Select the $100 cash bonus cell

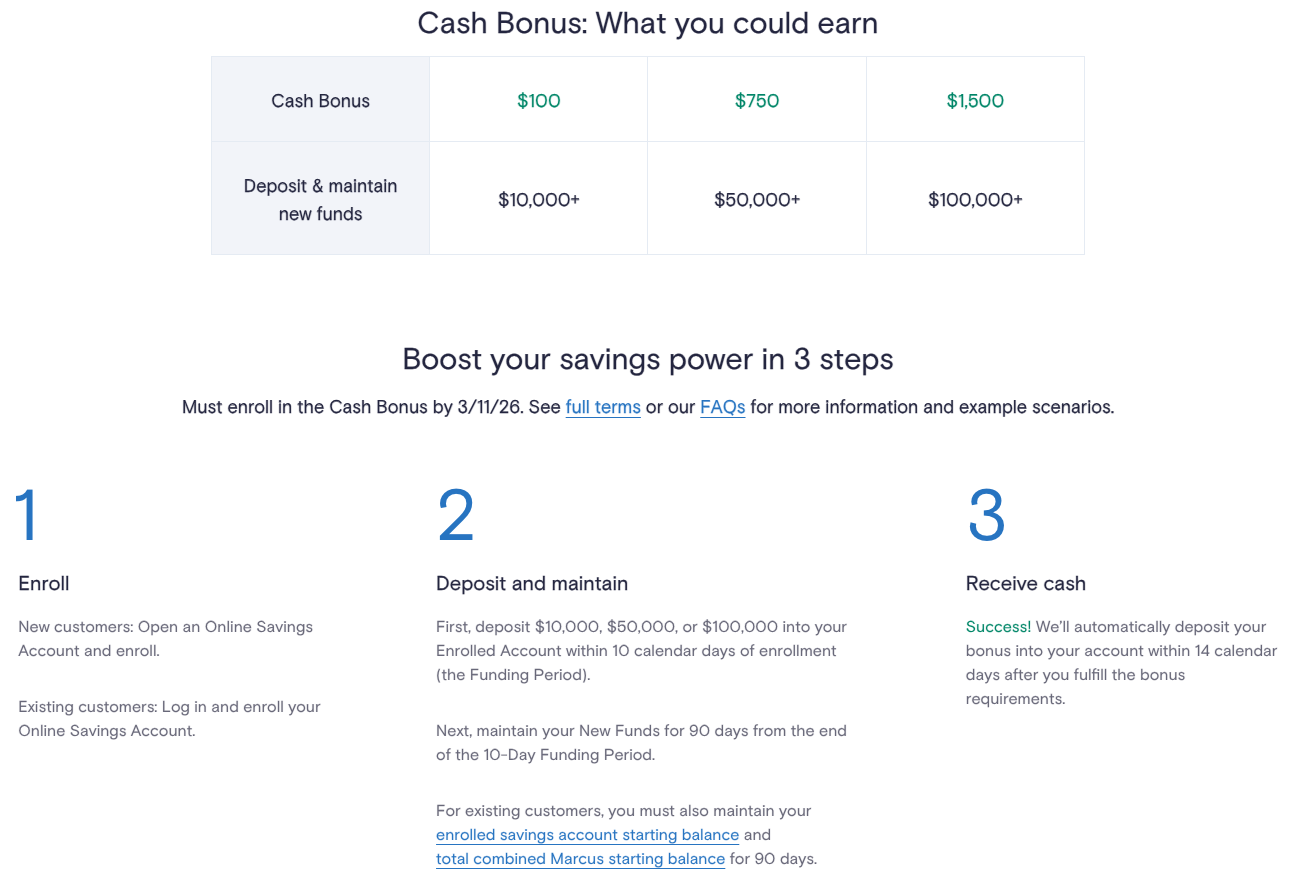[538, 100]
